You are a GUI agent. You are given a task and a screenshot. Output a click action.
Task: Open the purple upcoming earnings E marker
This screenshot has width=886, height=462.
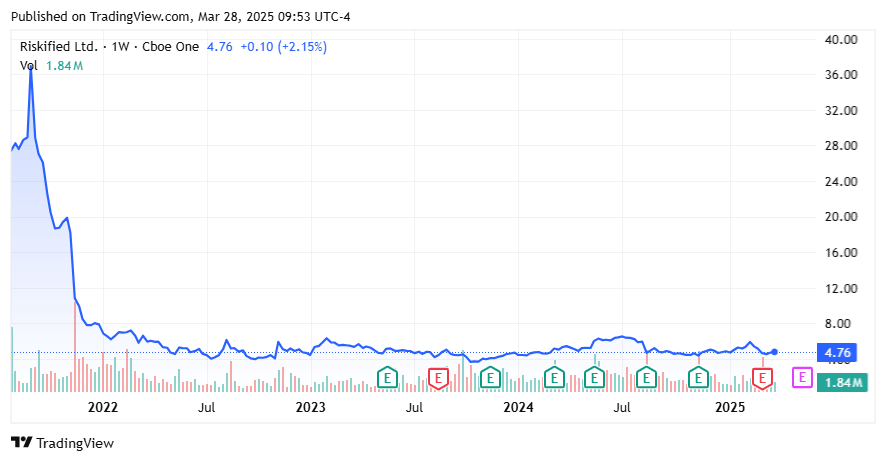pyautogui.click(x=802, y=377)
